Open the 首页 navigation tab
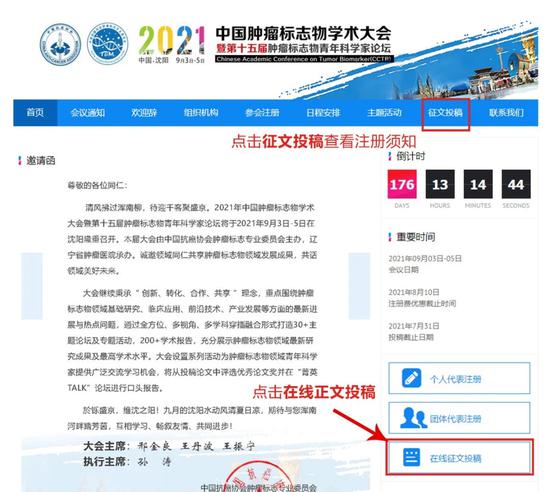The width and height of the screenshot is (550, 492). (x=35, y=113)
